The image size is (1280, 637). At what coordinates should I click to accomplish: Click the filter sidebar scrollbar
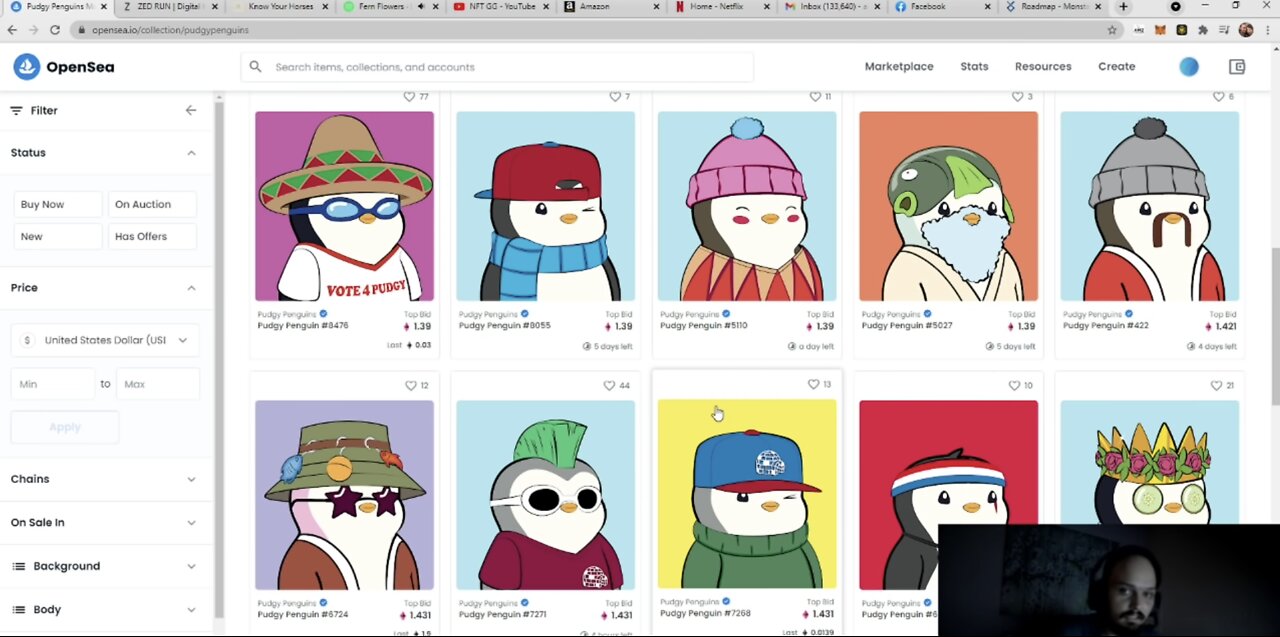pyautogui.click(x=219, y=358)
